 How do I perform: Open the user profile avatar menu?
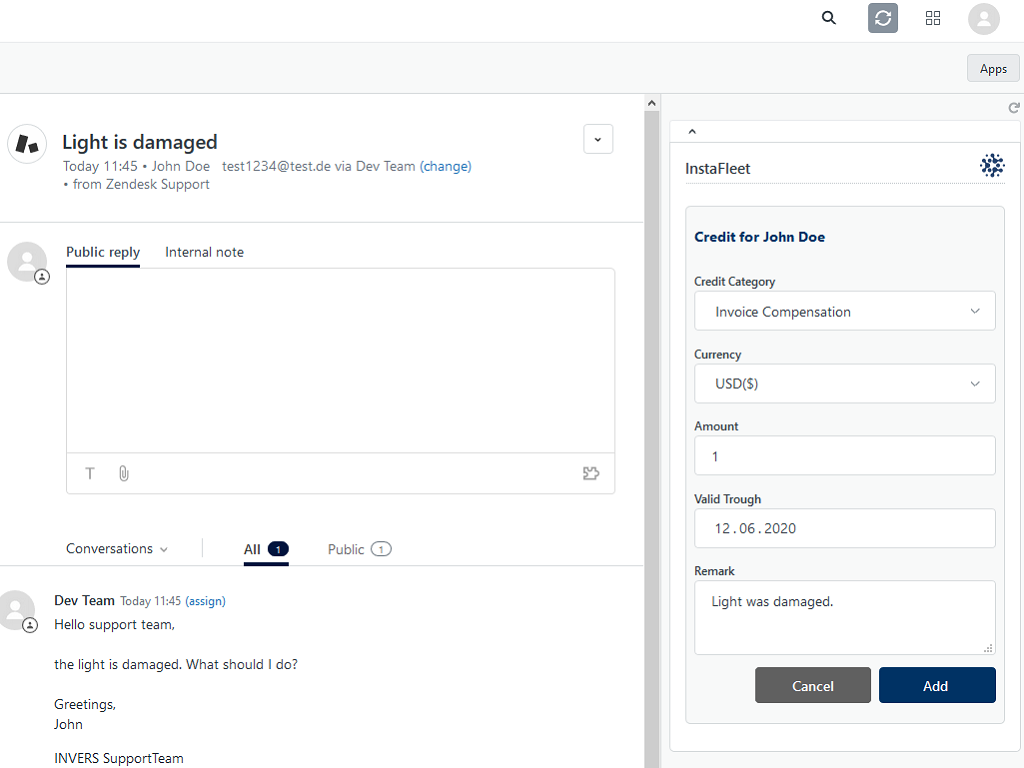tap(984, 18)
